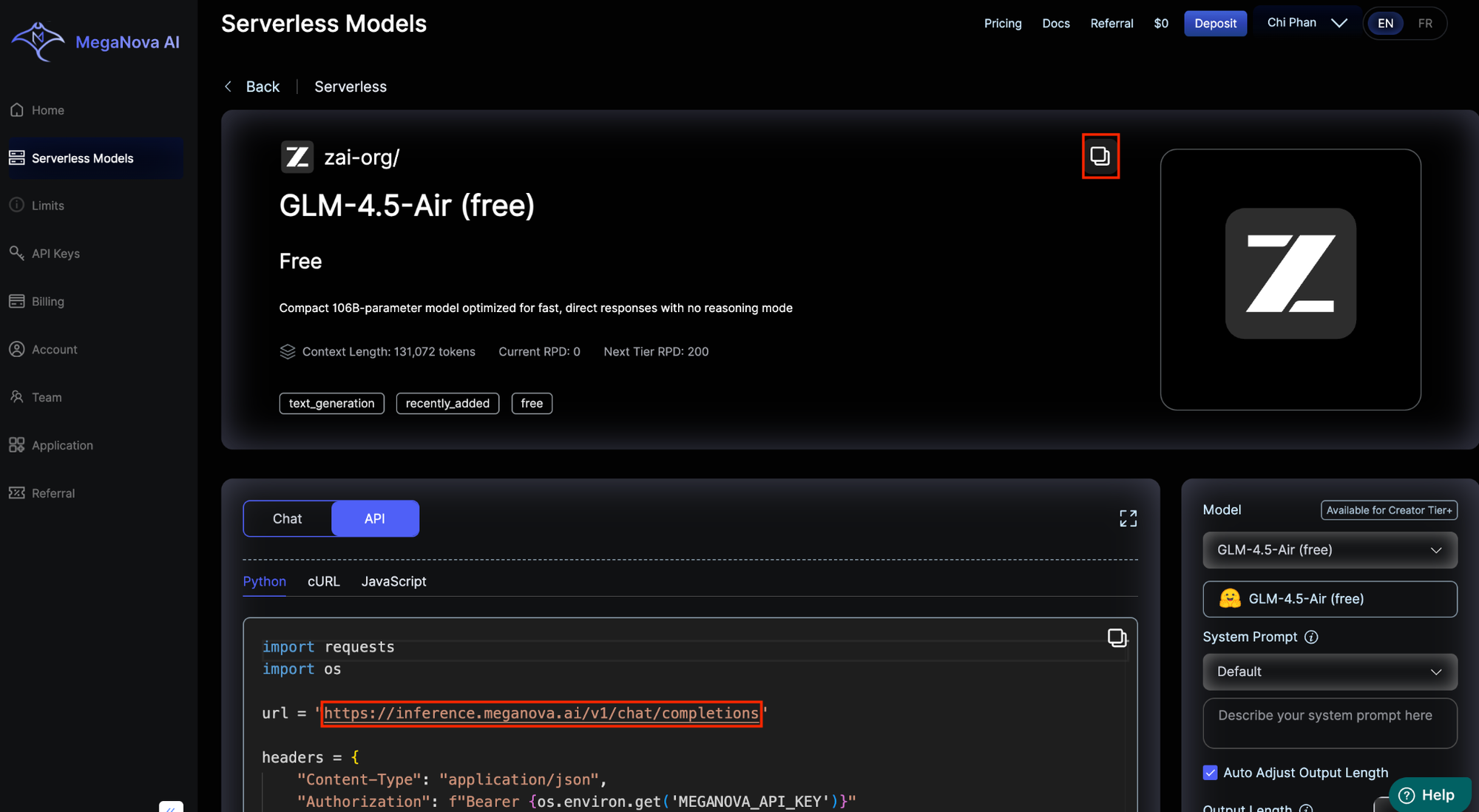Click the System Prompt info icon
Screen dimensions: 1479x812
point(1311,637)
